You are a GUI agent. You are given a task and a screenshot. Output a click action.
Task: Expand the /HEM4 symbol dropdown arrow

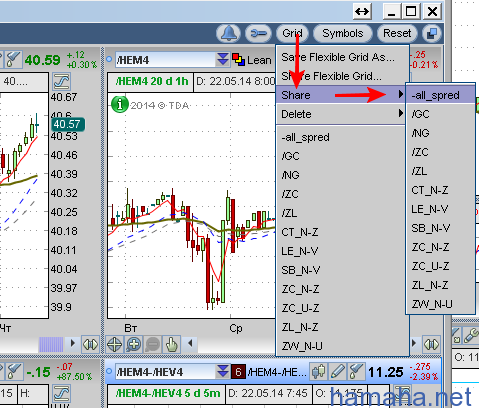click(222, 60)
